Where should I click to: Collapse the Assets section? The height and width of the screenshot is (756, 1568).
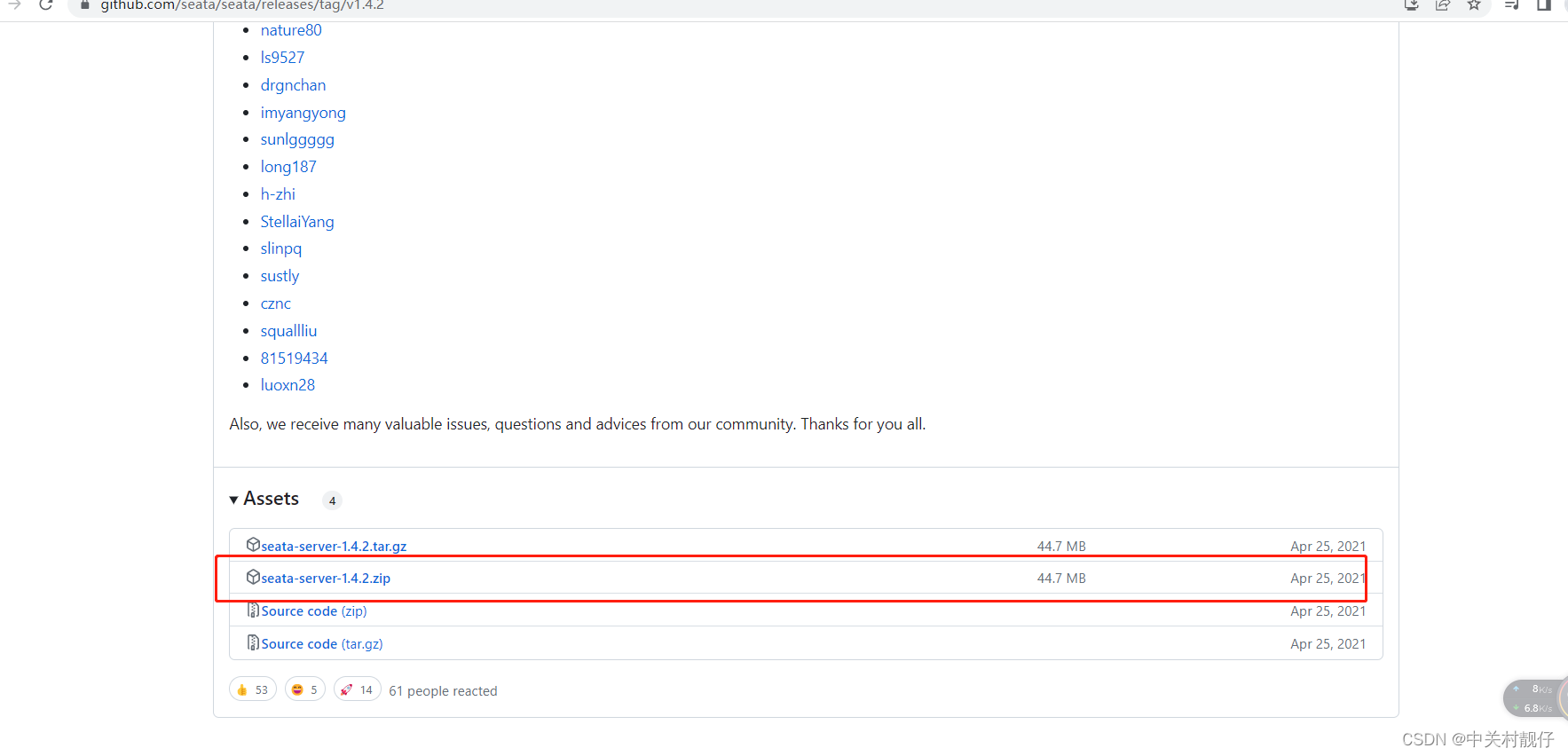[x=264, y=499]
